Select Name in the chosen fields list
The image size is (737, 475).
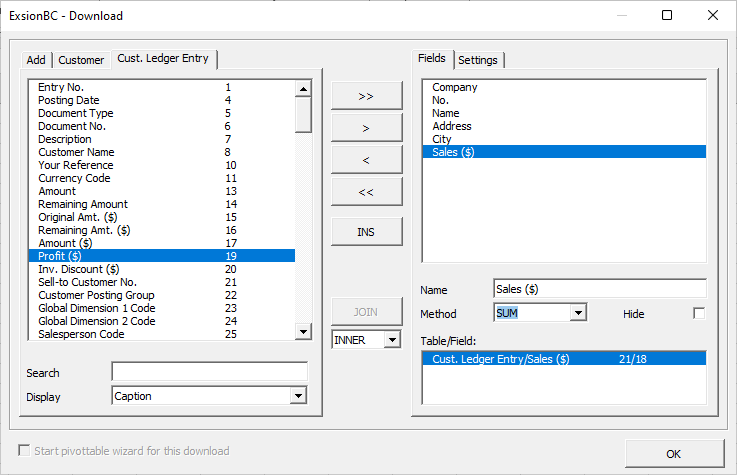(x=564, y=113)
